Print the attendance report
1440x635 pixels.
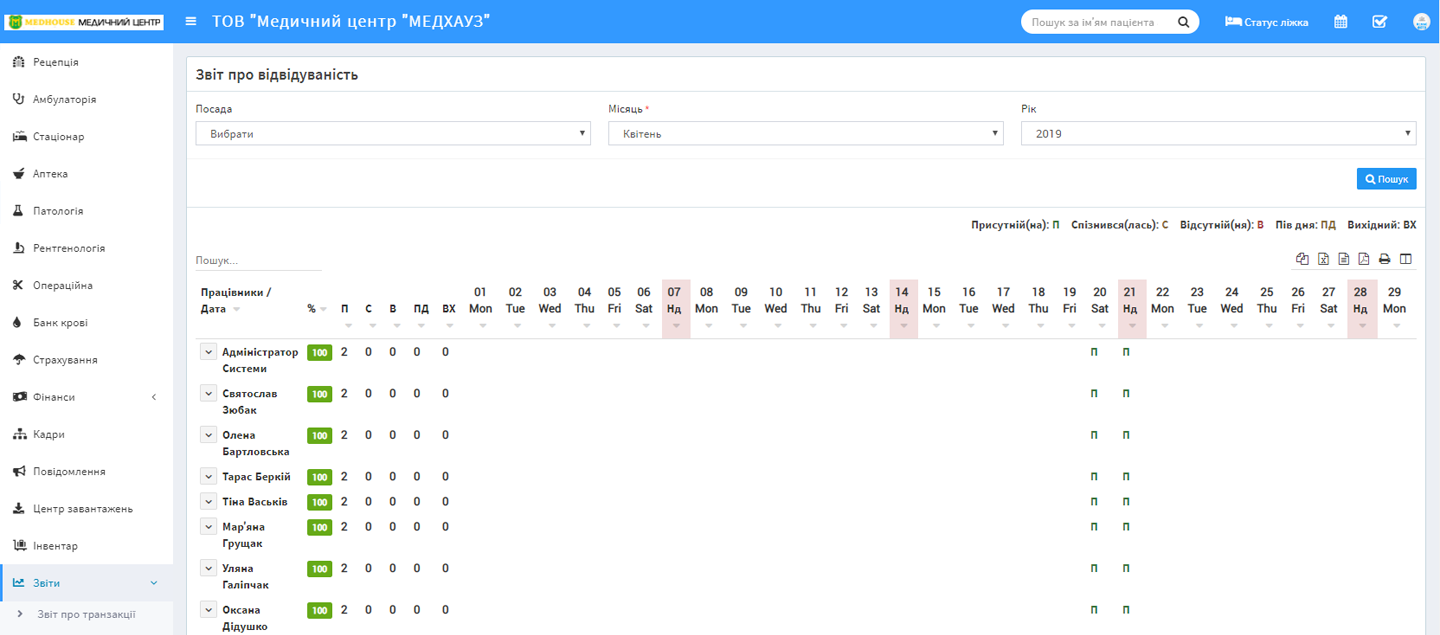pyautogui.click(x=1385, y=259)
